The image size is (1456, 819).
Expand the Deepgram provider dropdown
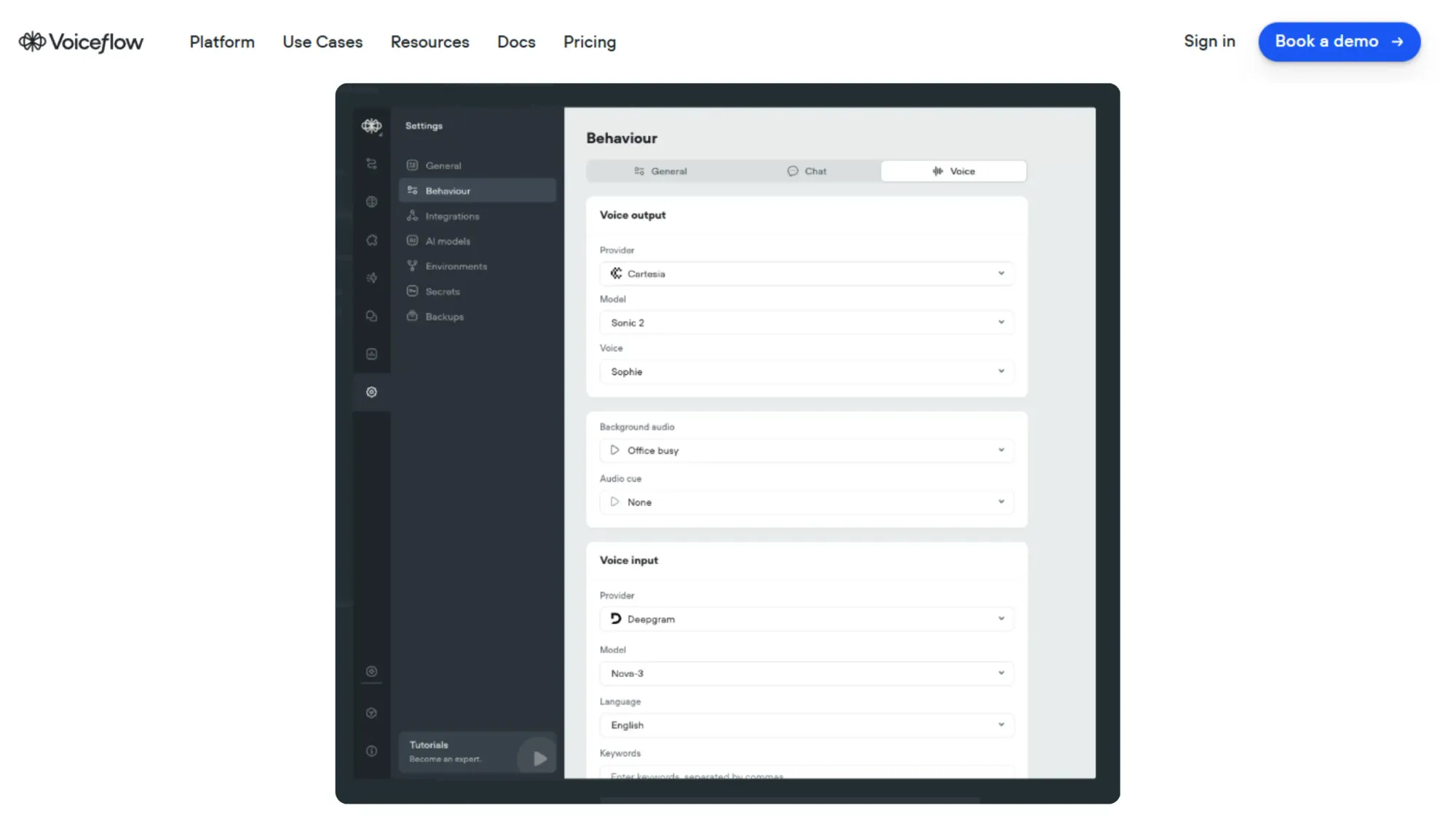point(806,620)
